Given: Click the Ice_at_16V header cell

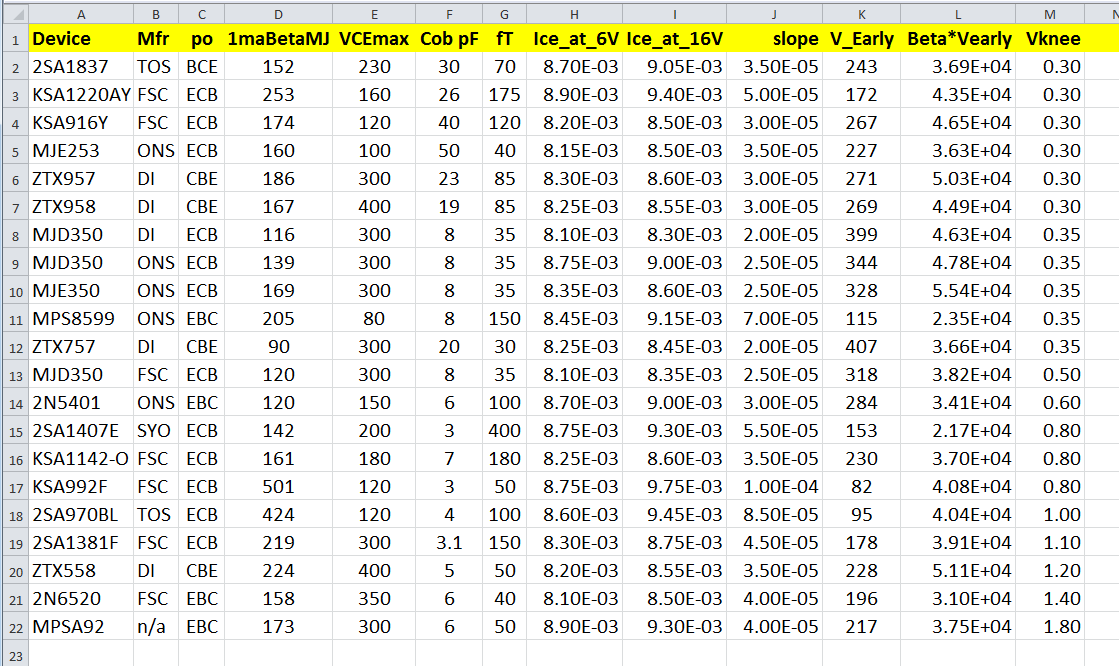Looking at the screenshot, I should 674,39.
